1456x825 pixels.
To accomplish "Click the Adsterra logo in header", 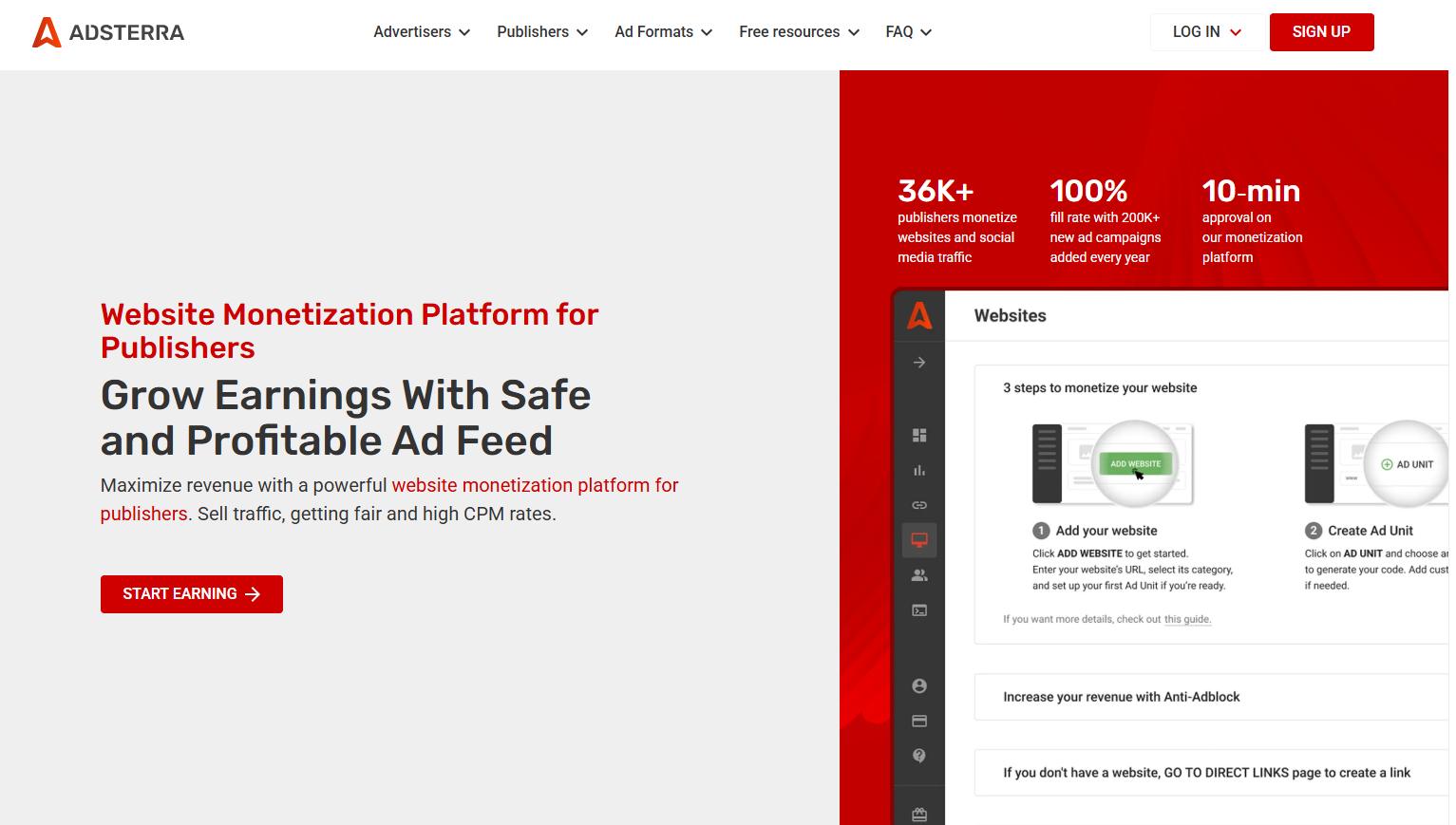I will point(108,32).
